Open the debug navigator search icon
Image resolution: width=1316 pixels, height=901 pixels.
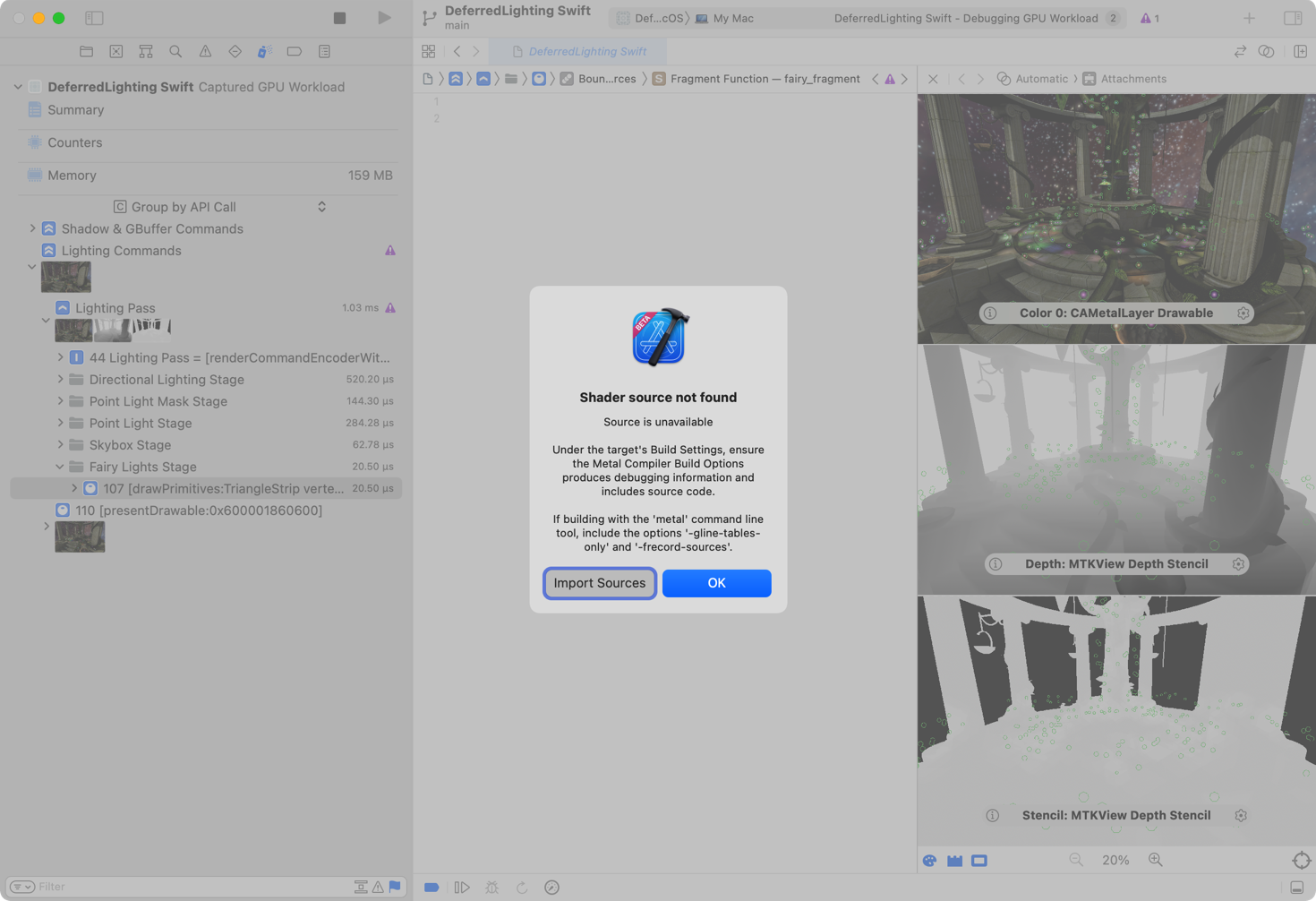point(175,51)
